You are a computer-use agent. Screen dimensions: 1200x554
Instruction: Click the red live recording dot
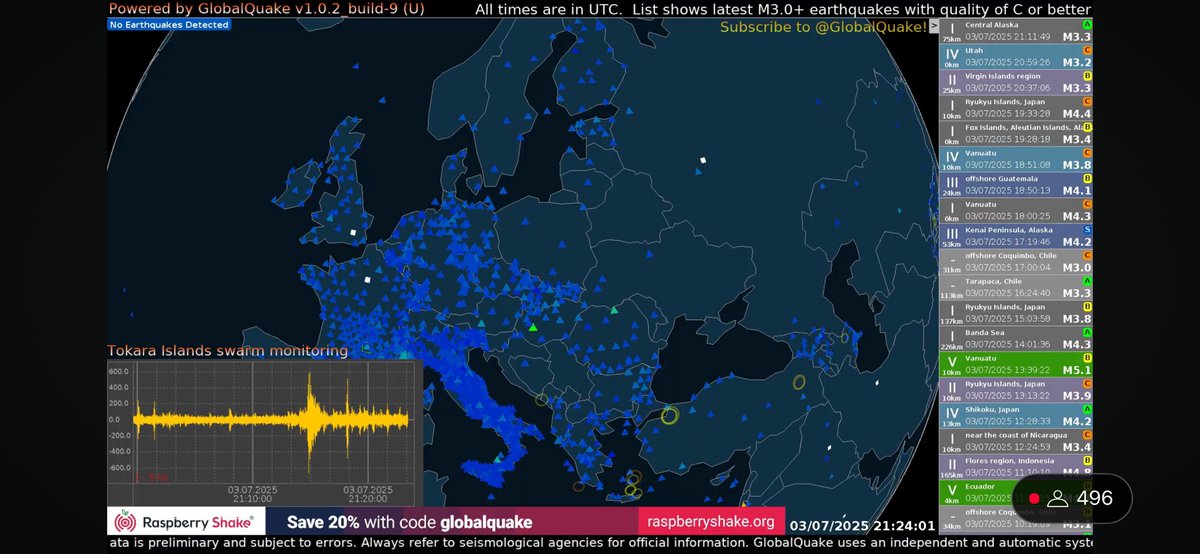[x=1034, y=498]
